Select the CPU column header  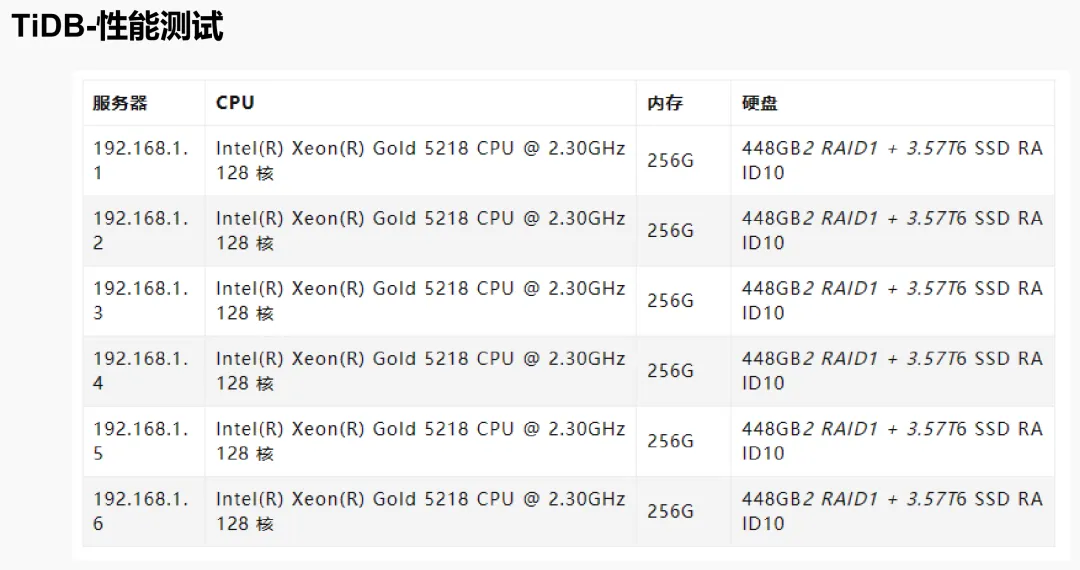coord(420,103)
